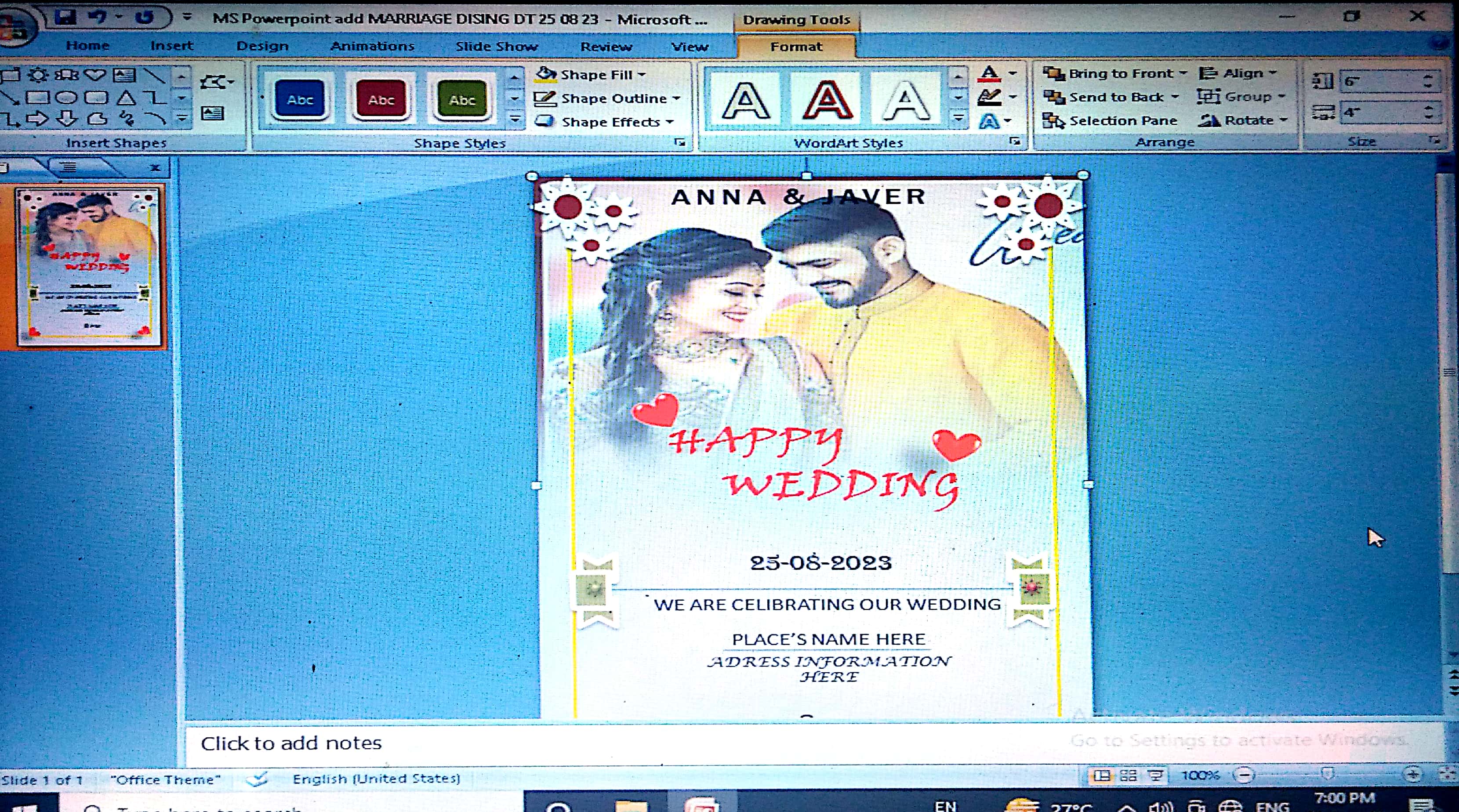Screen dimensions: 1459x812
Task: Click the Text Box icon in Insert Shapes
Action: pos(212,114)
